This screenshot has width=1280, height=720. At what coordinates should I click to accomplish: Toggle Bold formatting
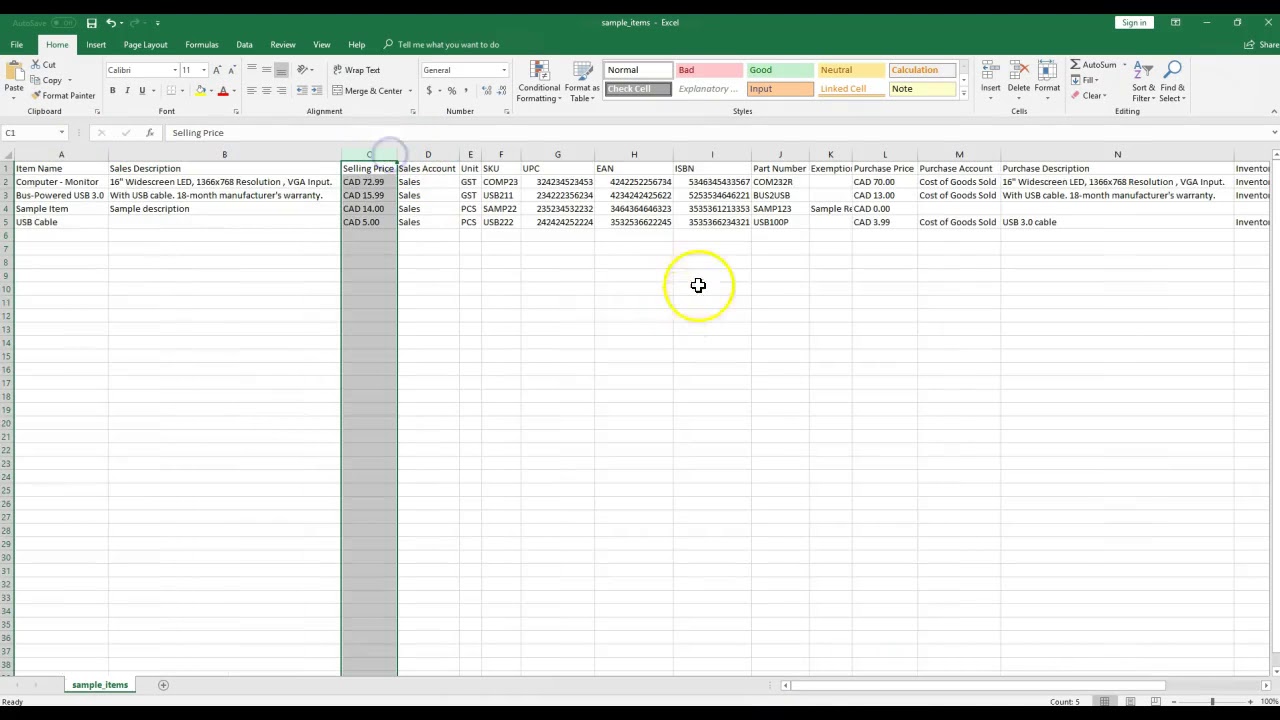coord(112,91)
